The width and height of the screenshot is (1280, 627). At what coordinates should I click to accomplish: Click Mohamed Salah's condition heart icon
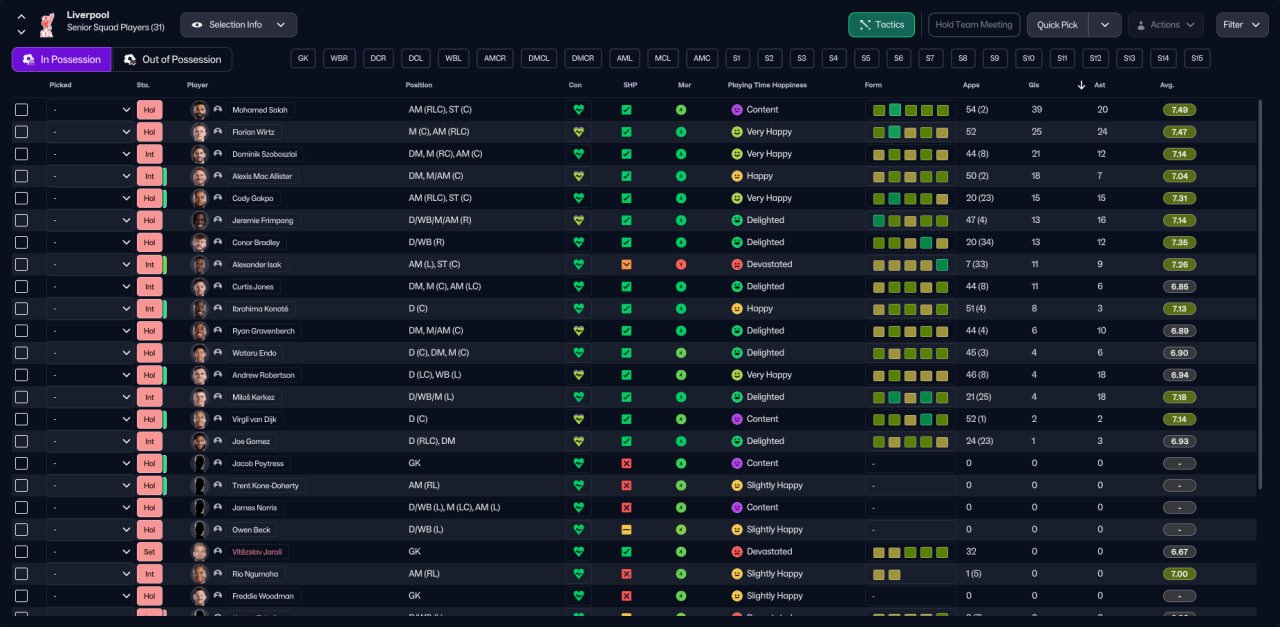[578, 110]
